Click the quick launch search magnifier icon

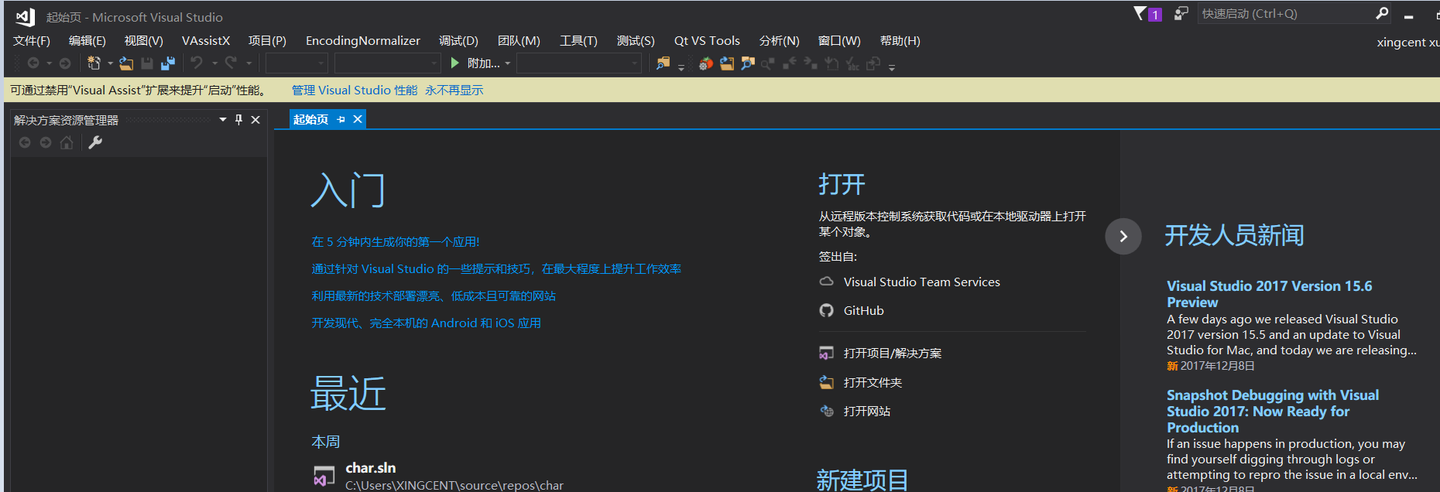[1382, 14]
